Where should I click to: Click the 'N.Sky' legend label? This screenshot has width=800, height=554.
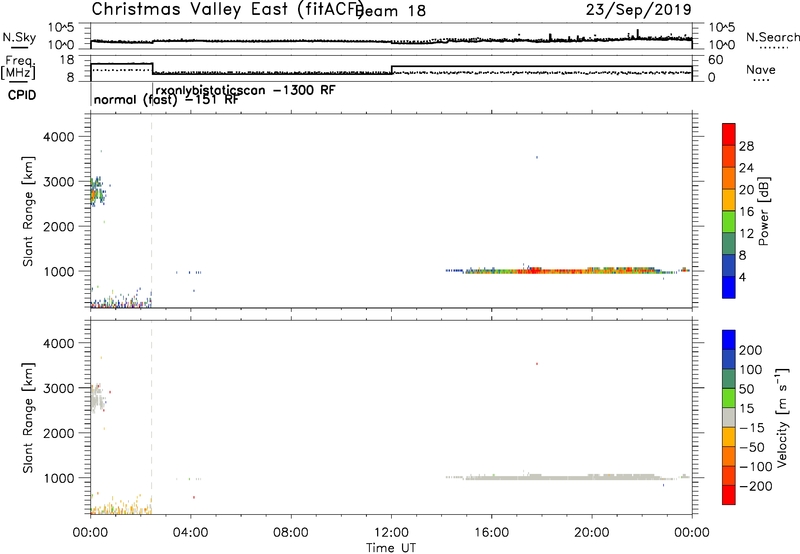point(19,37)
